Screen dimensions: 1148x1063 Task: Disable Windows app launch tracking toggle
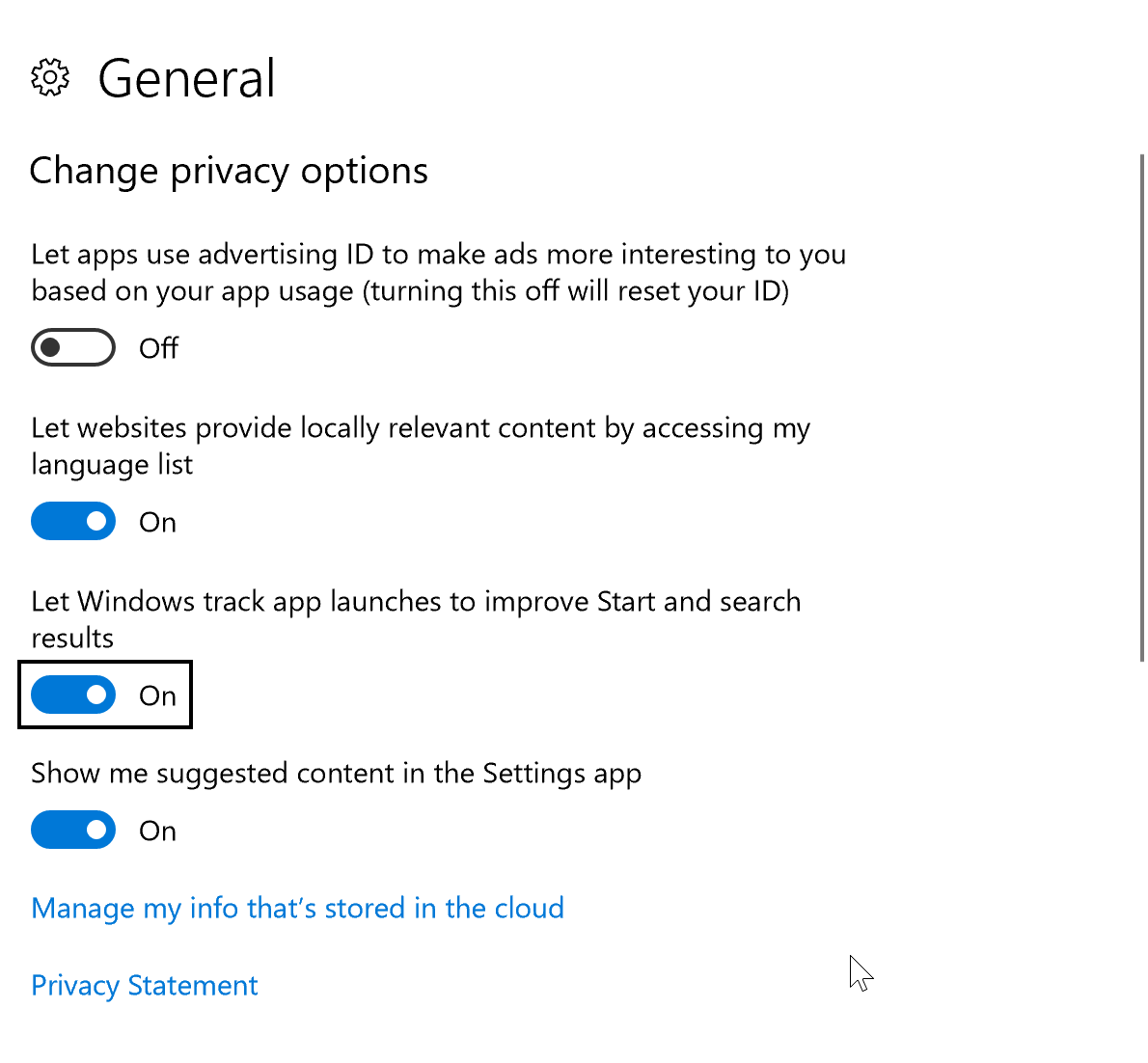click(x=73, y=695)
